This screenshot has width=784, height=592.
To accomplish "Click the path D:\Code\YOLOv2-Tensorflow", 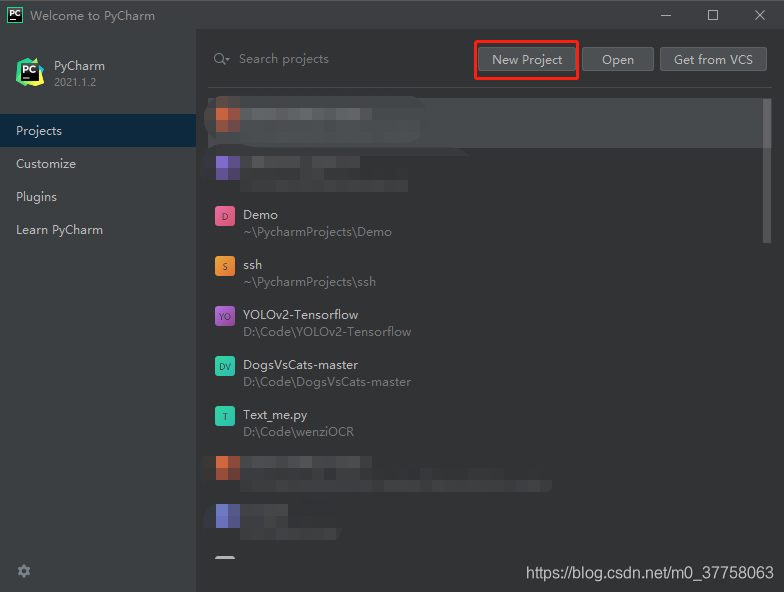I will point(327,332).
